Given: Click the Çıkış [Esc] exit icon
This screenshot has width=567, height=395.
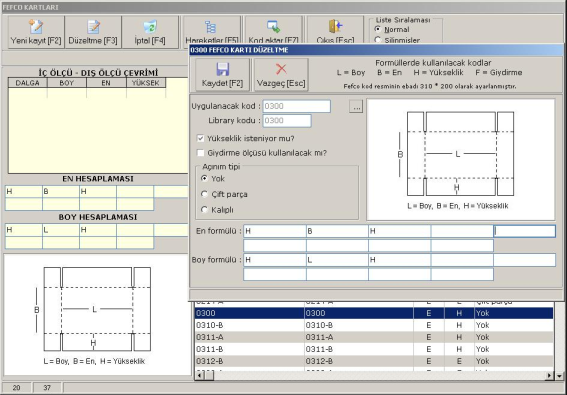Looking at the screenshot, I should coord(335,30).
